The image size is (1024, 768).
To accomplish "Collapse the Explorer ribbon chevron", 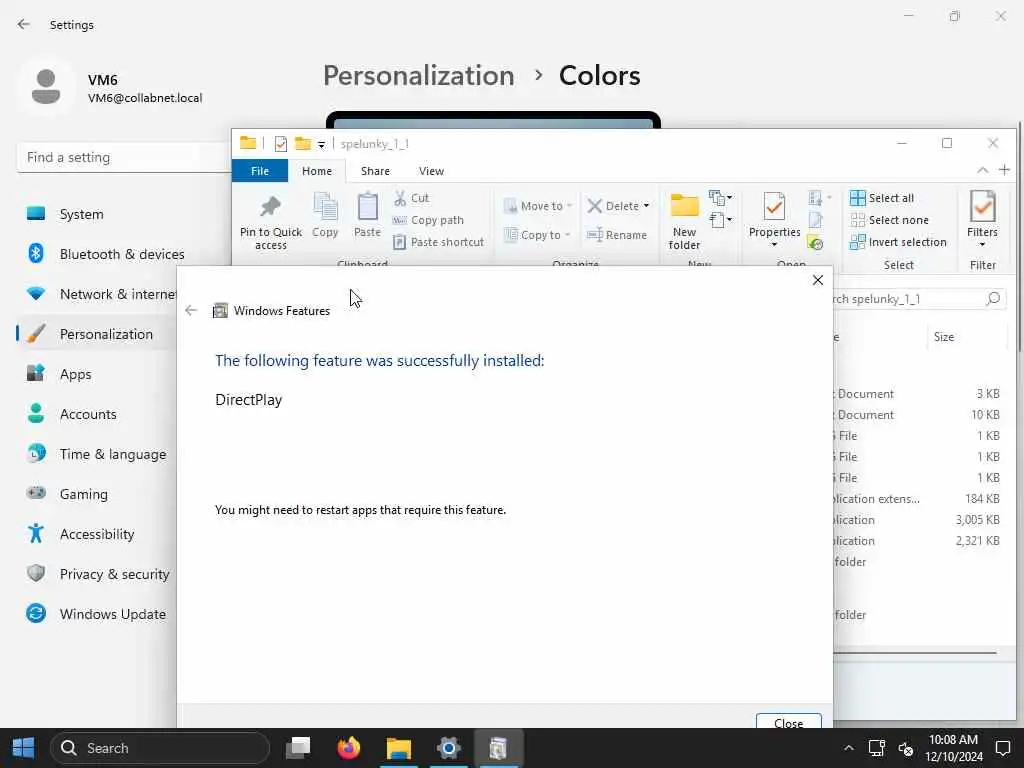I will 982,170.
